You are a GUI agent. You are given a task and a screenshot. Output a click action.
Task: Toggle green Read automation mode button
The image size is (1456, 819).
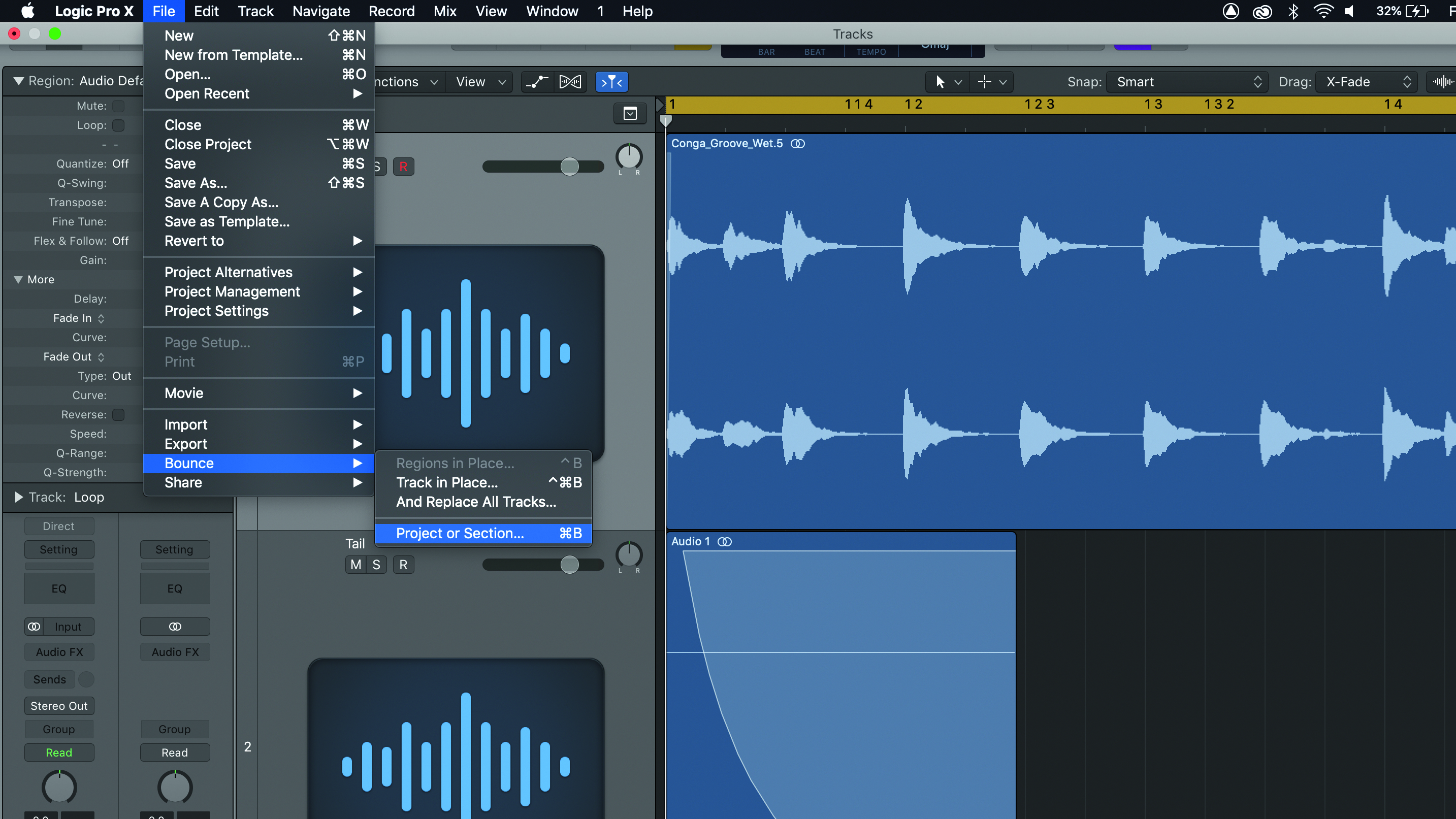59,752
